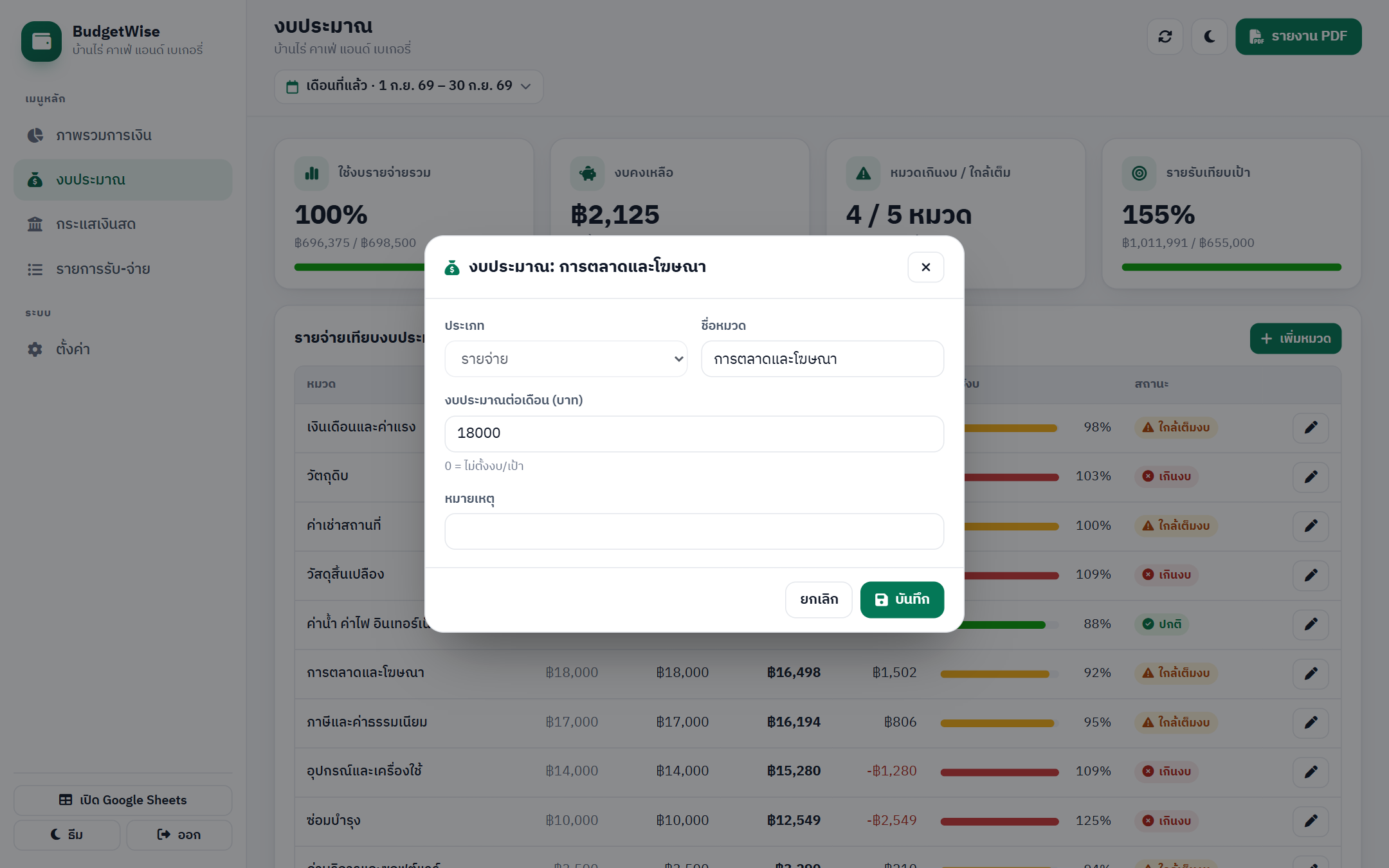Click ยกเลิก to cancel the dialog

pos(819,600)
